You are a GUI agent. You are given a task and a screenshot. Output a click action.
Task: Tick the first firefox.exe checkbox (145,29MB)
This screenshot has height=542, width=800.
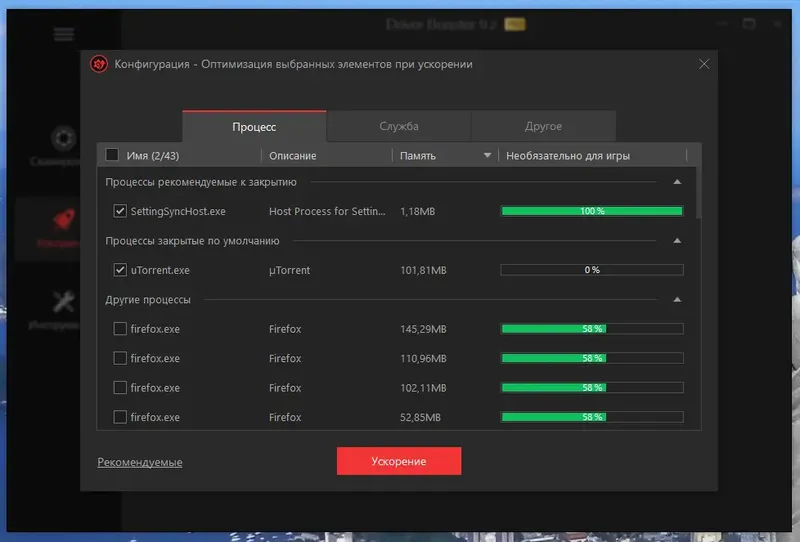point(120,329)
